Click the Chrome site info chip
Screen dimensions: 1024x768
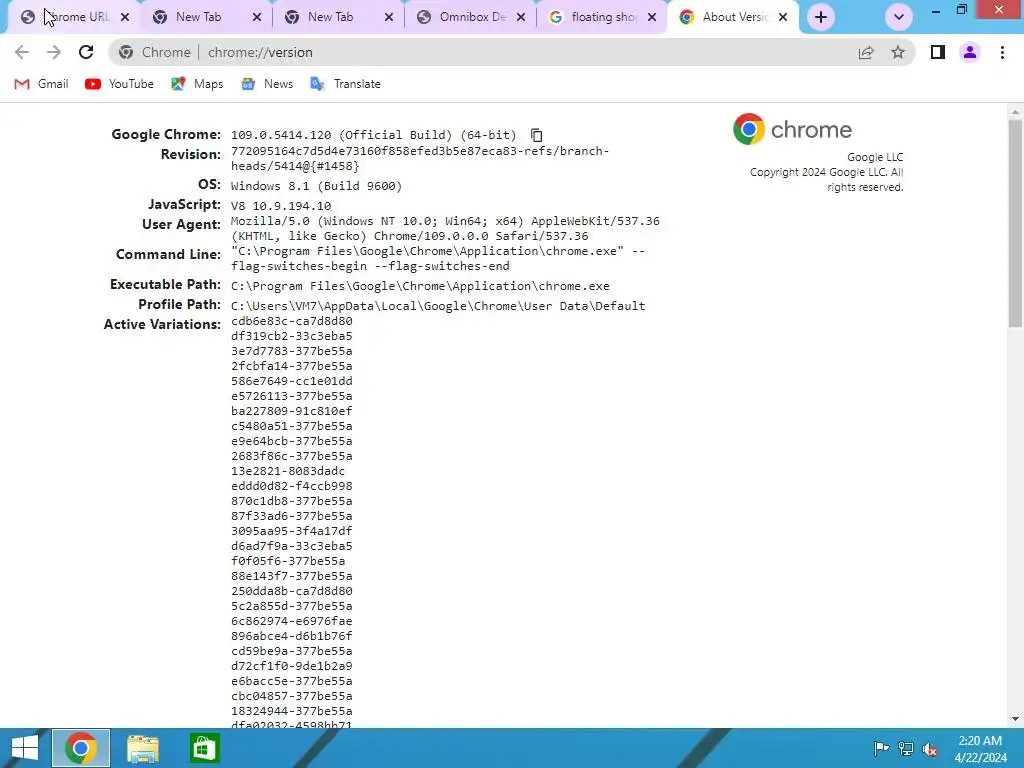coord(155,52)
